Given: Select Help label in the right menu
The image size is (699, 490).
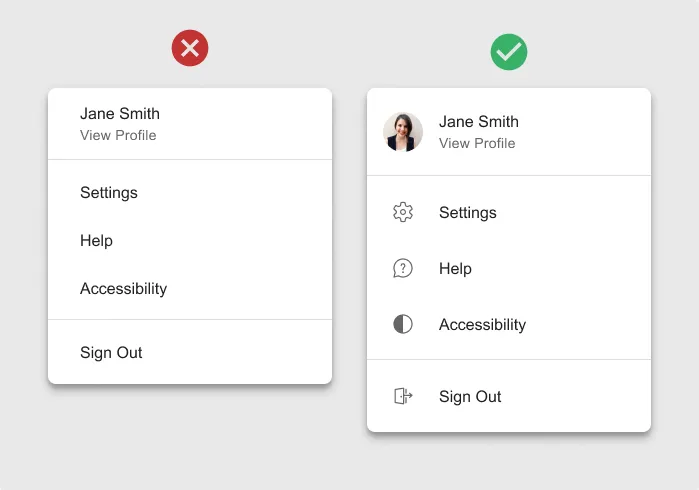Looking at the screenshot, I should [x=455, y=269].
